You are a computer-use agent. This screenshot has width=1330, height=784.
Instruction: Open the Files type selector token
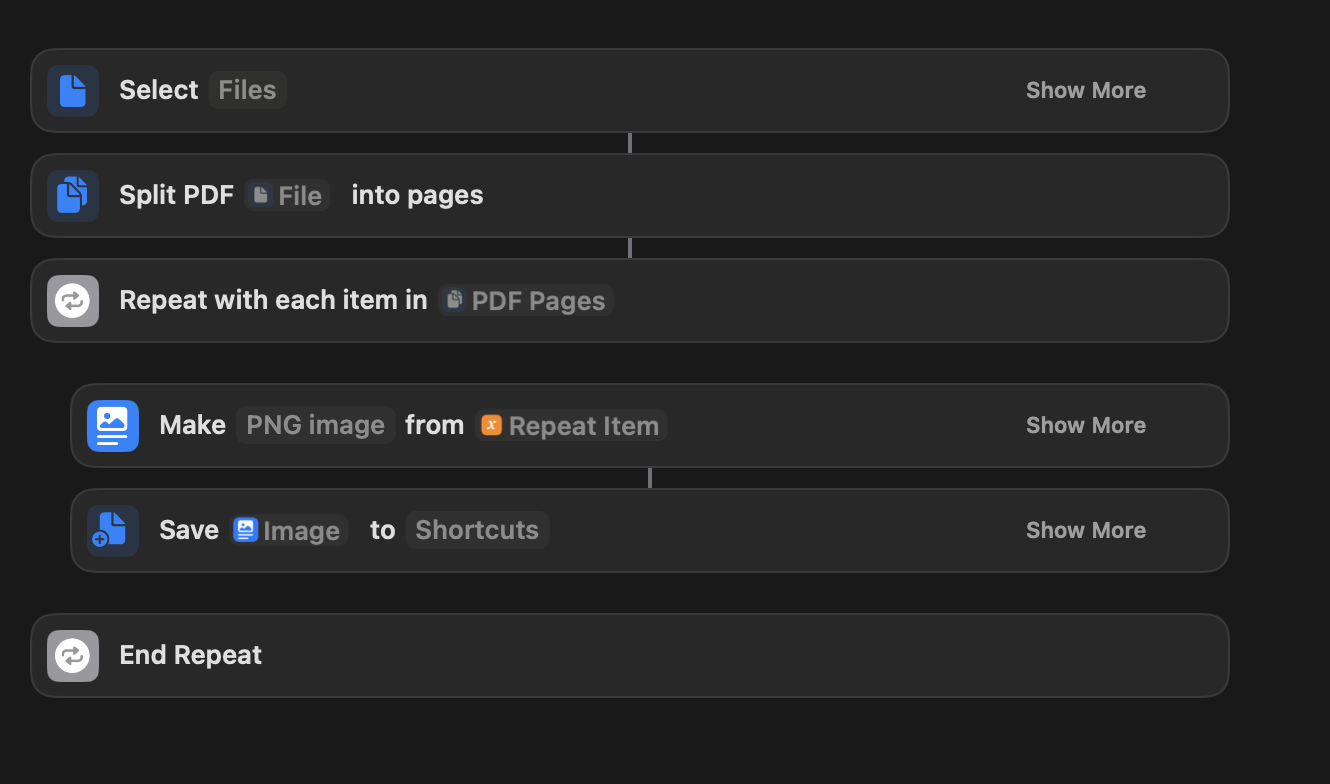pos(247,90)
